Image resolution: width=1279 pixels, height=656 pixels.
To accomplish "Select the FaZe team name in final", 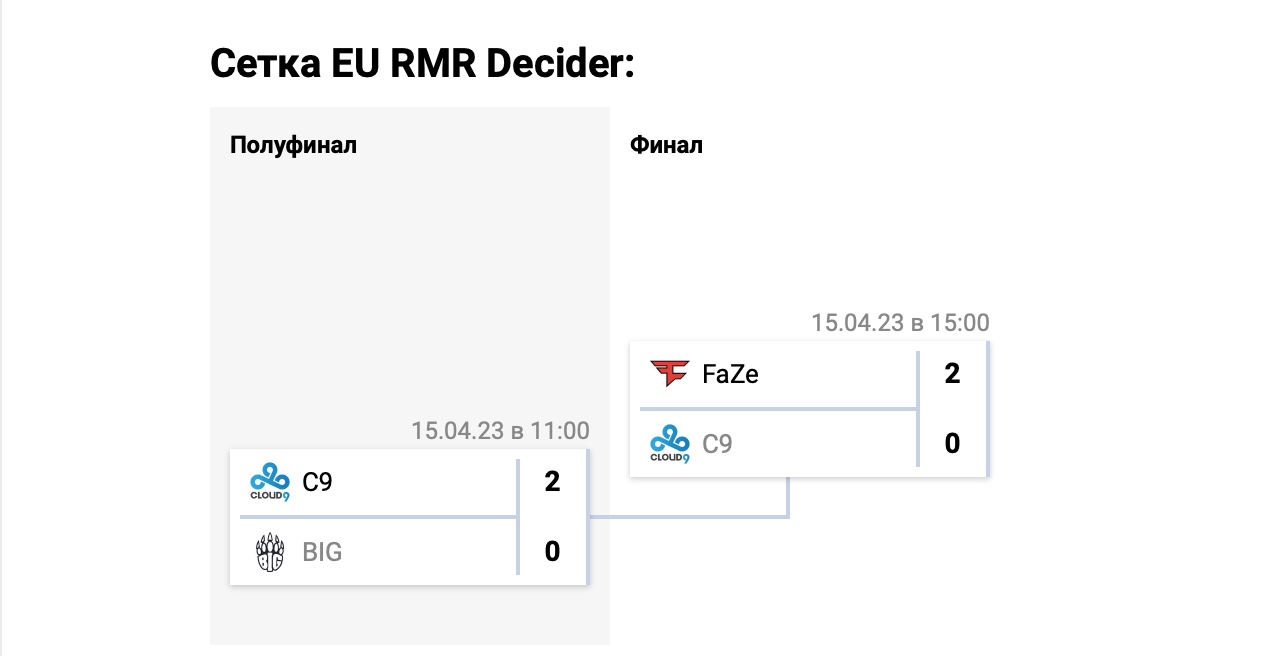I will pos(730,374).
